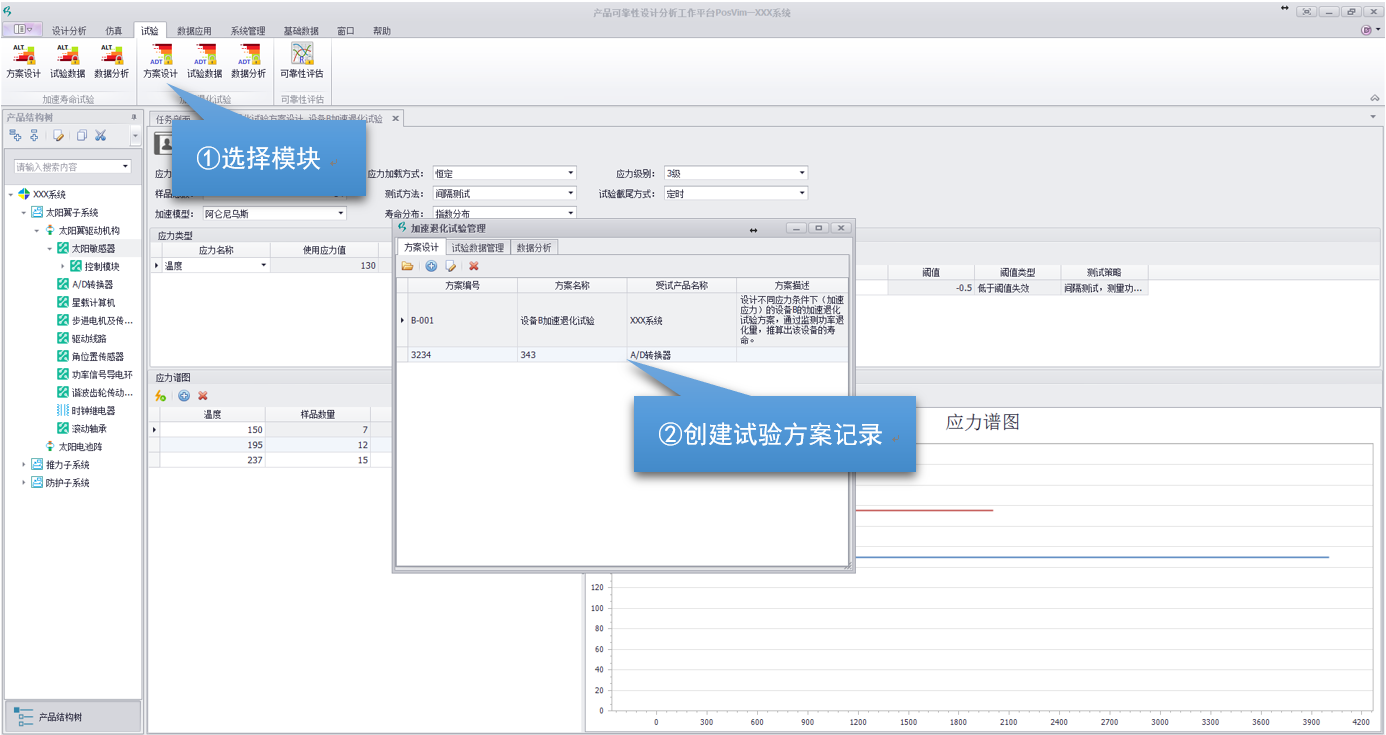The width and height of the screenshot is (1386, 735).
Task: Switch to 试验数据管理 tab in dialog
Action: [x=478, y=247]
